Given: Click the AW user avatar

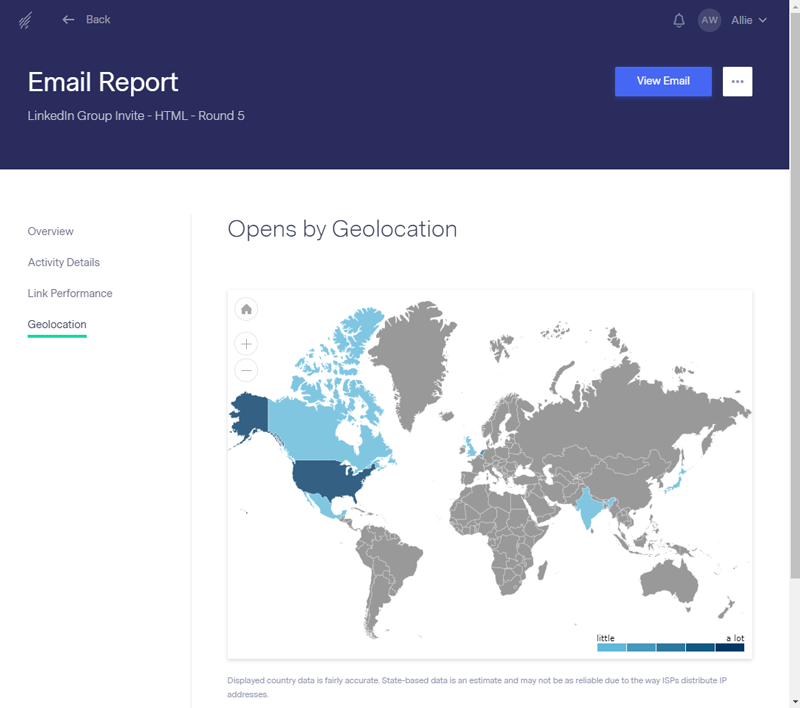Looking at the screenshot, I should coord(709,20).
